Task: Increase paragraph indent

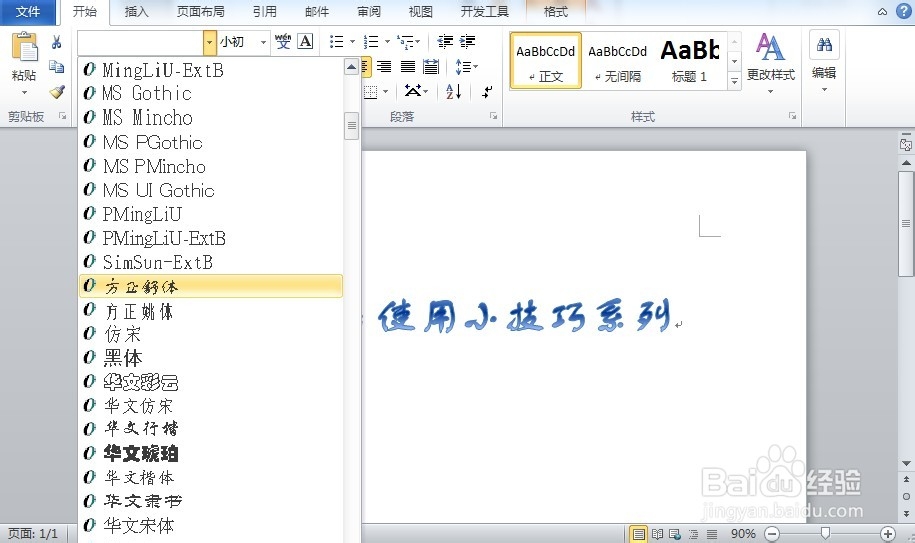Action: point(467,41)
